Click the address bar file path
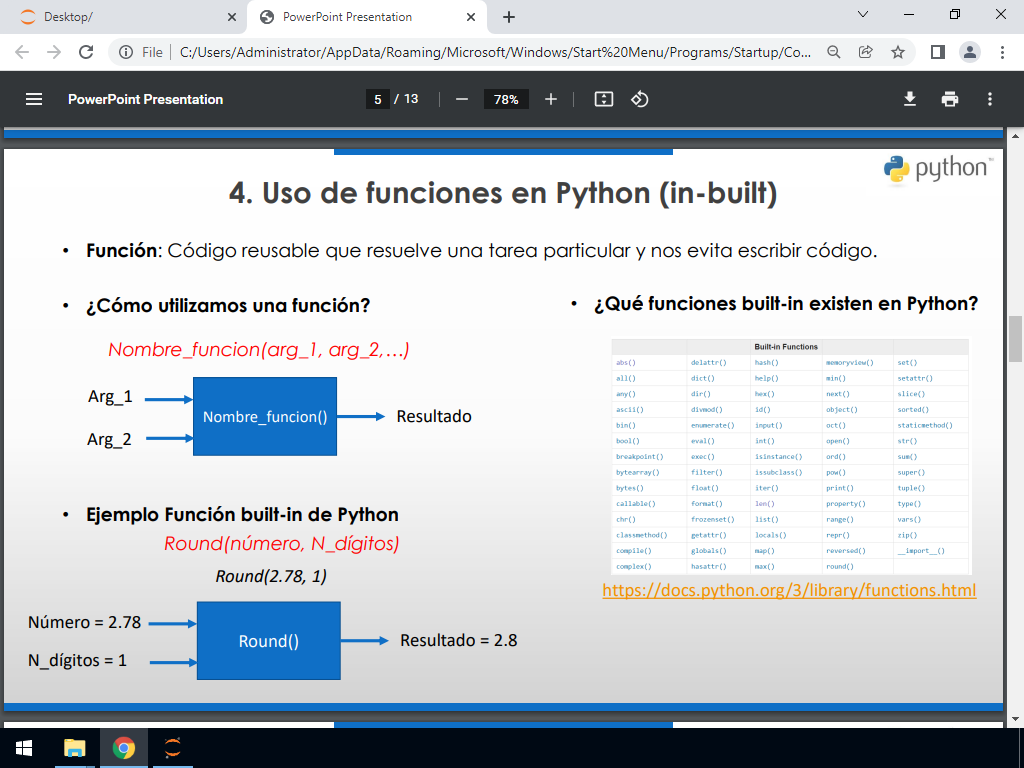This screenshot has width=1024, height=768. (495, 52)
